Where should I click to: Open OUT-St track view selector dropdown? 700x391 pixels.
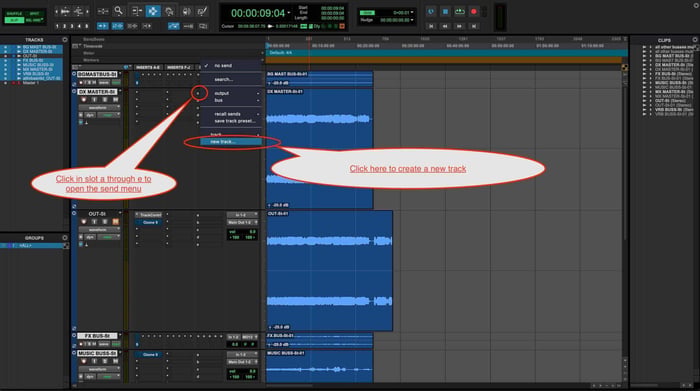click(x=99, y=229)
